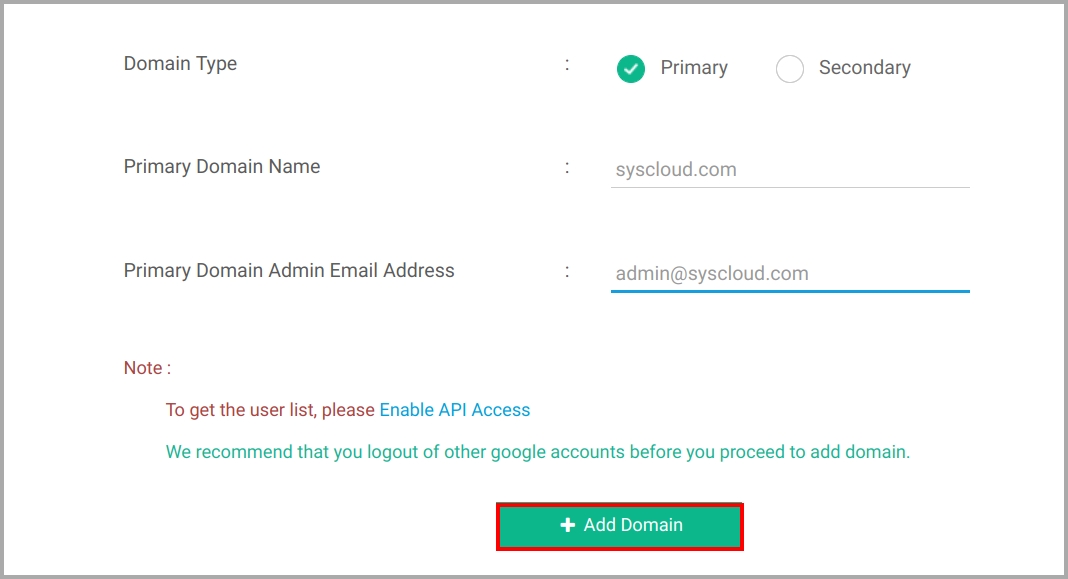The height and width of the screenshot is (579, 1068).
Task: Click the colon separator beside Primary Domain Name
Action: point(567,168)
